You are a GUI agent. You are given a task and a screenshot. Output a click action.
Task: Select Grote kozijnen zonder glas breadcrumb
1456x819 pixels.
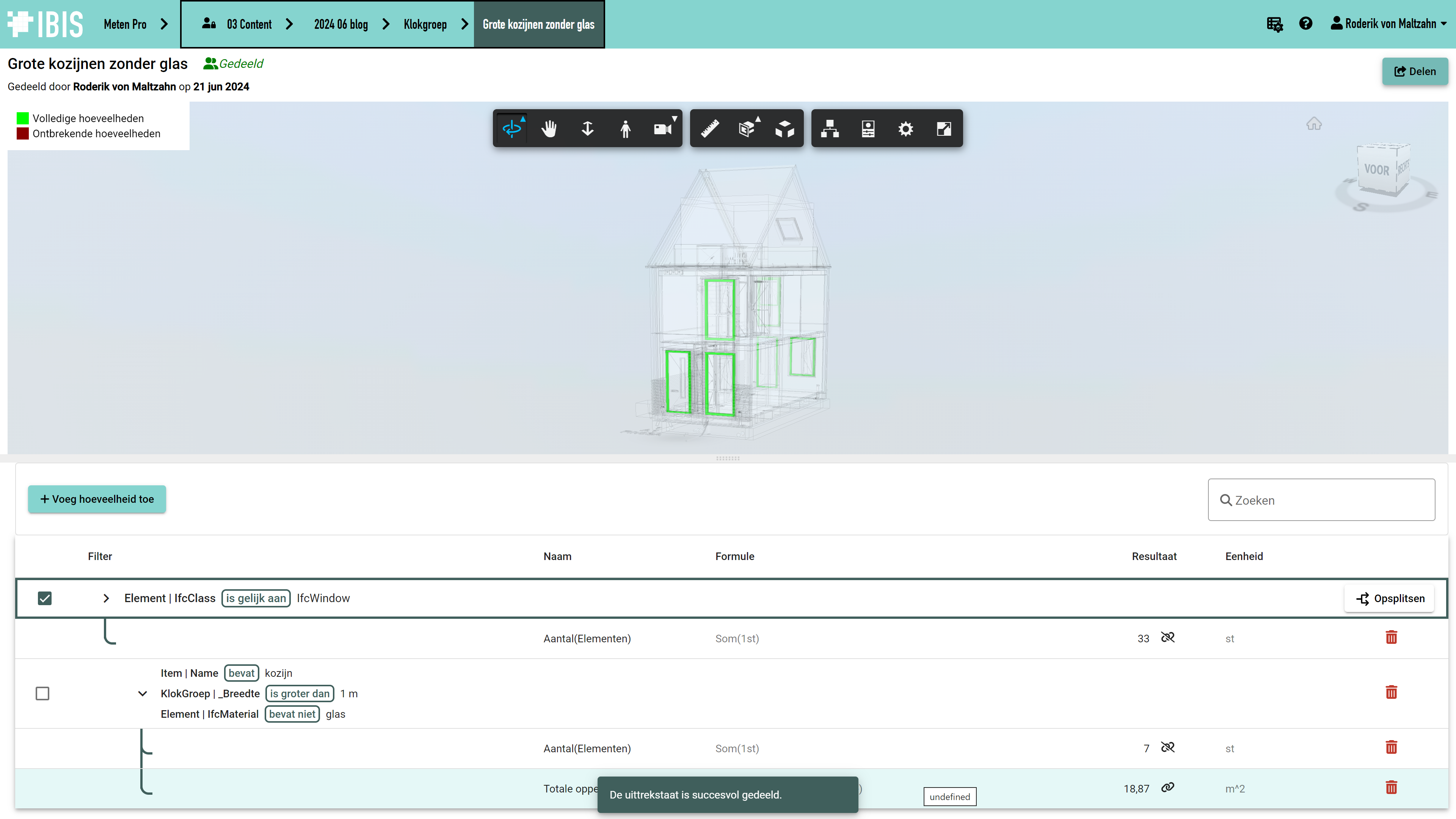pos(539,24)
